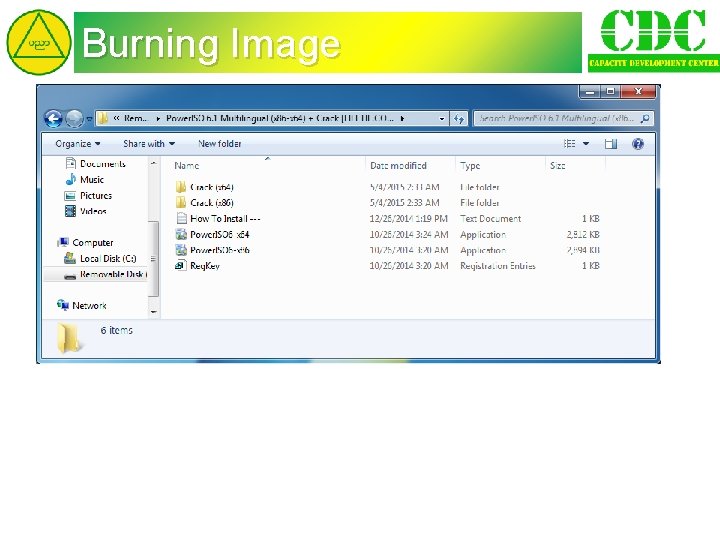Viewport: 720px width, 540px height.
Task: Maximize the Explorer window
Action: coord(611,91)
